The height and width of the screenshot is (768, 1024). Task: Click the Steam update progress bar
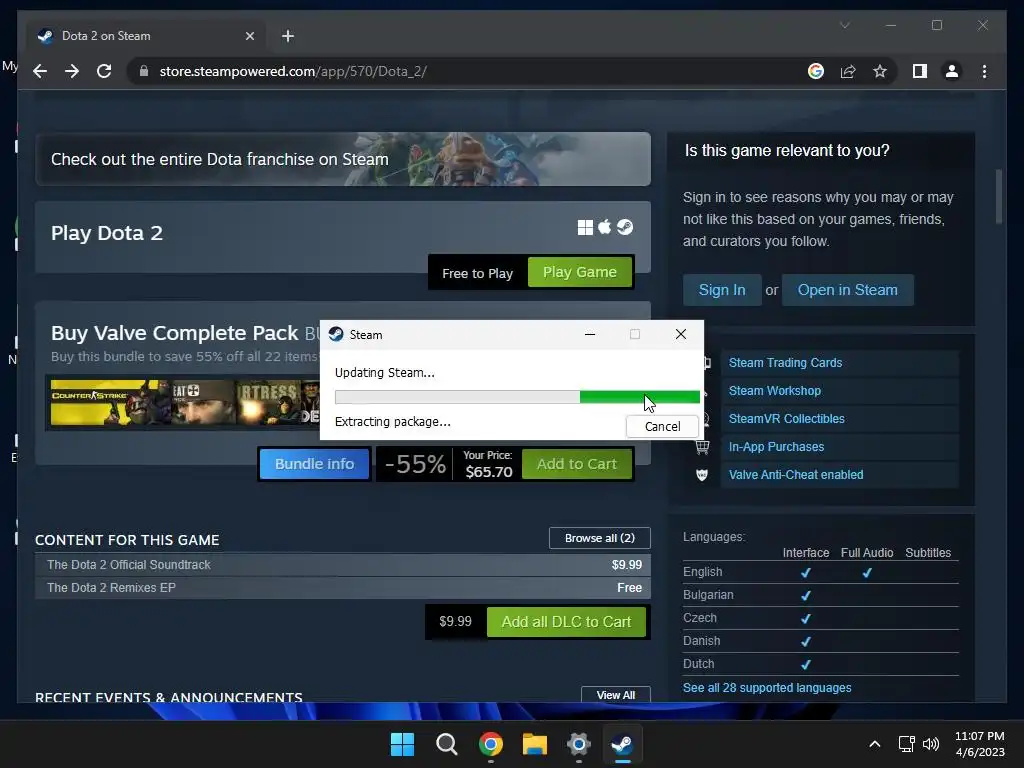[517, 397]
